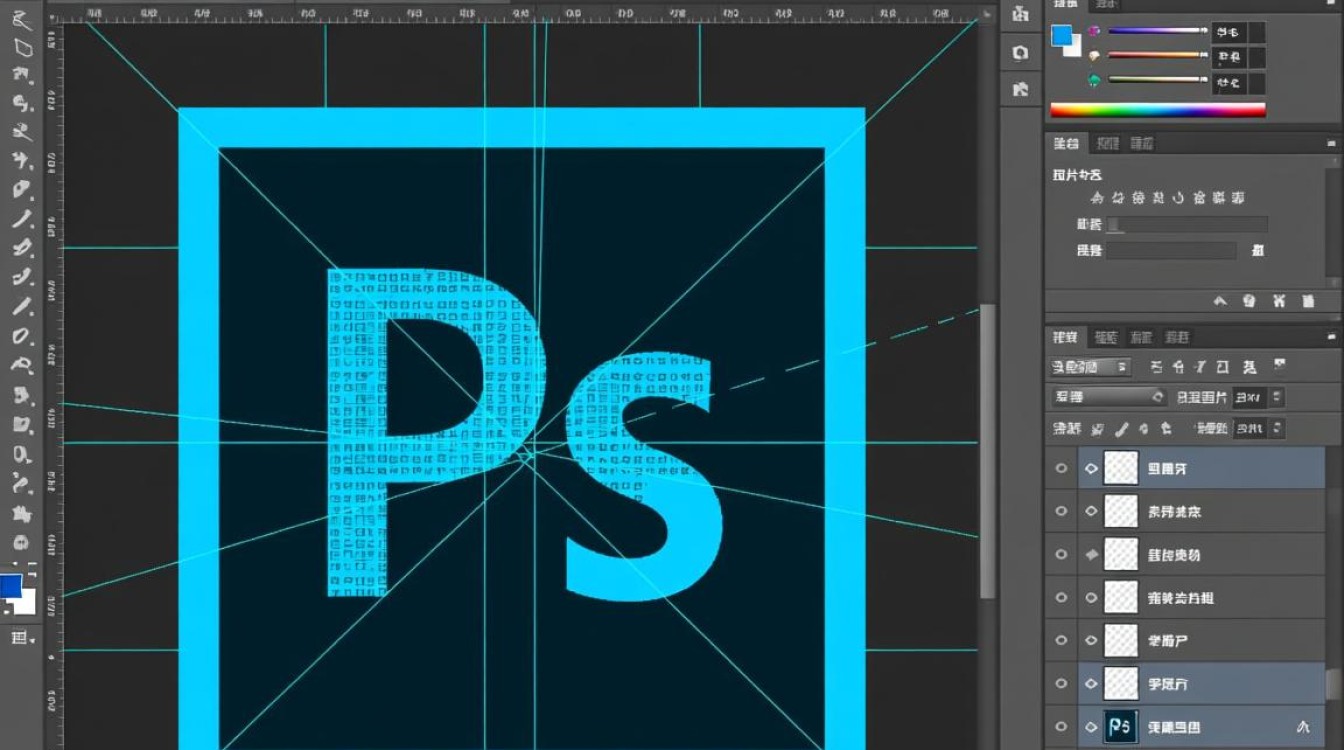
Task: Toggle visibility of the fifth layer from top
Action: point(1061,640)
